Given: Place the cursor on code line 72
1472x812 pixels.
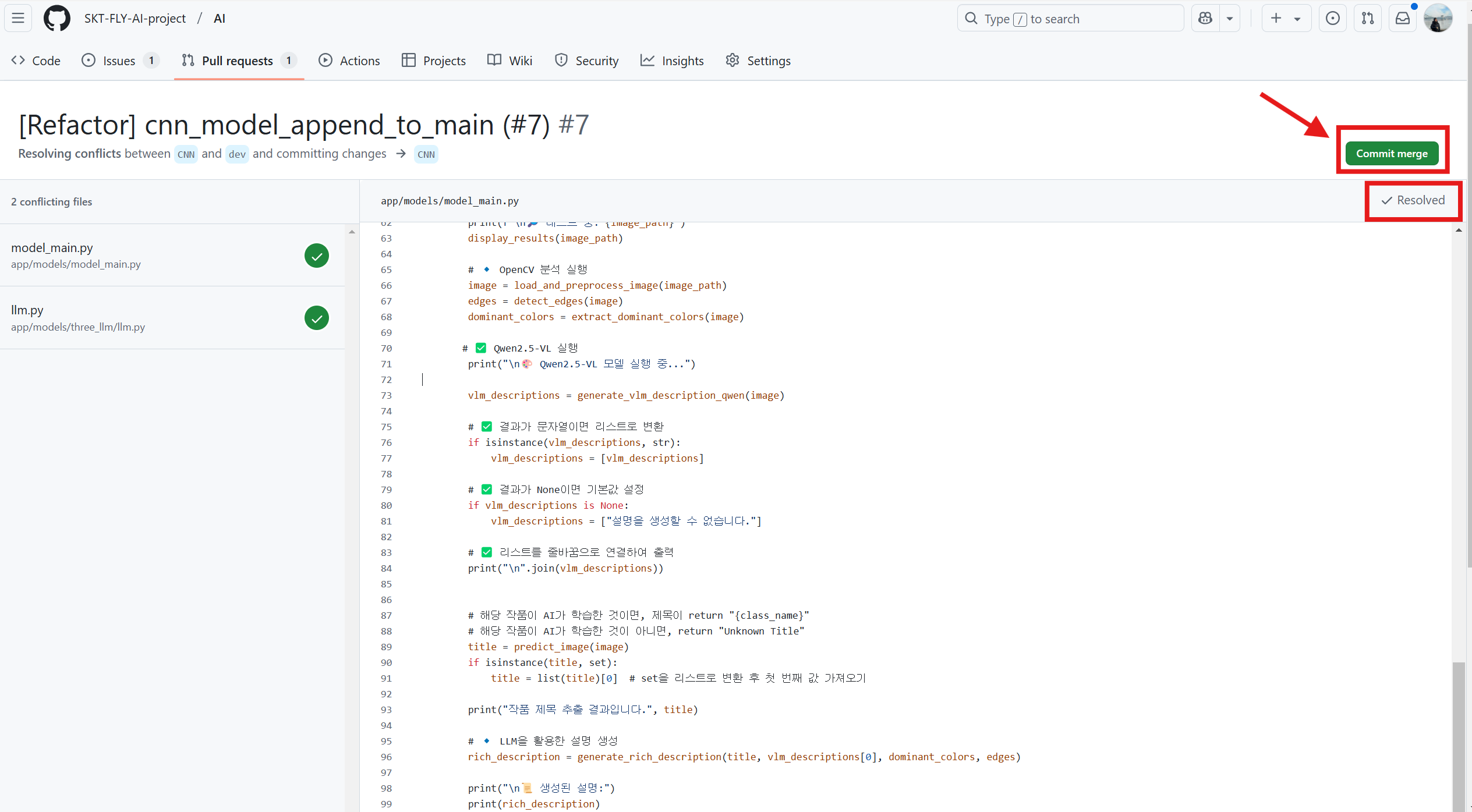Looking at the screenshot, I should (524, 380).
